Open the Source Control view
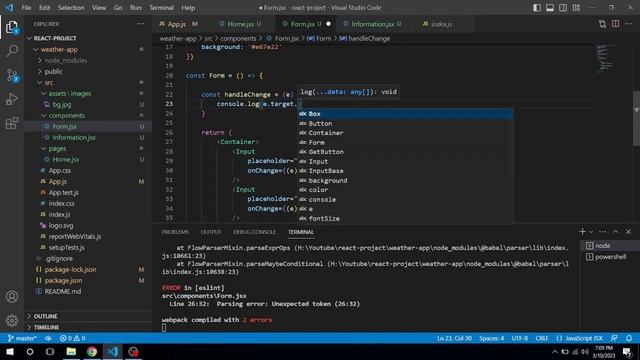Viewport: 640px width, 360px height. [12, 75]
